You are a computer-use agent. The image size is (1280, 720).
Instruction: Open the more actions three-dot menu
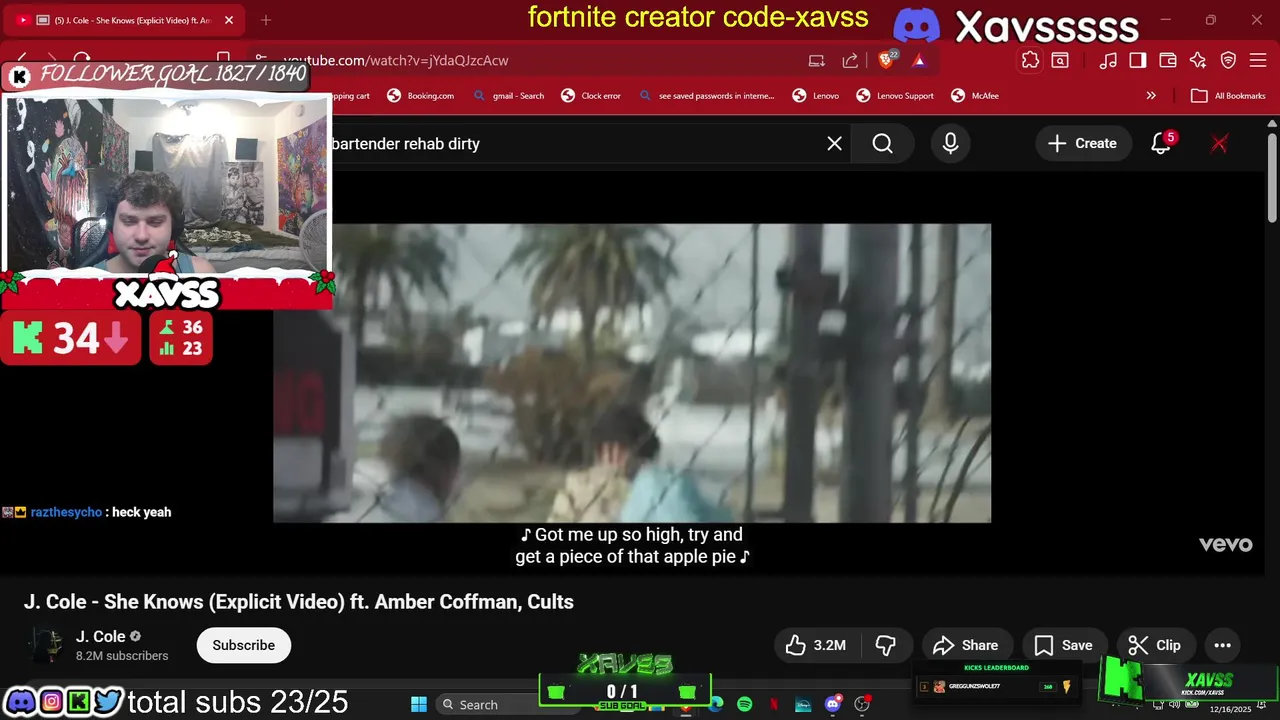1222,645
